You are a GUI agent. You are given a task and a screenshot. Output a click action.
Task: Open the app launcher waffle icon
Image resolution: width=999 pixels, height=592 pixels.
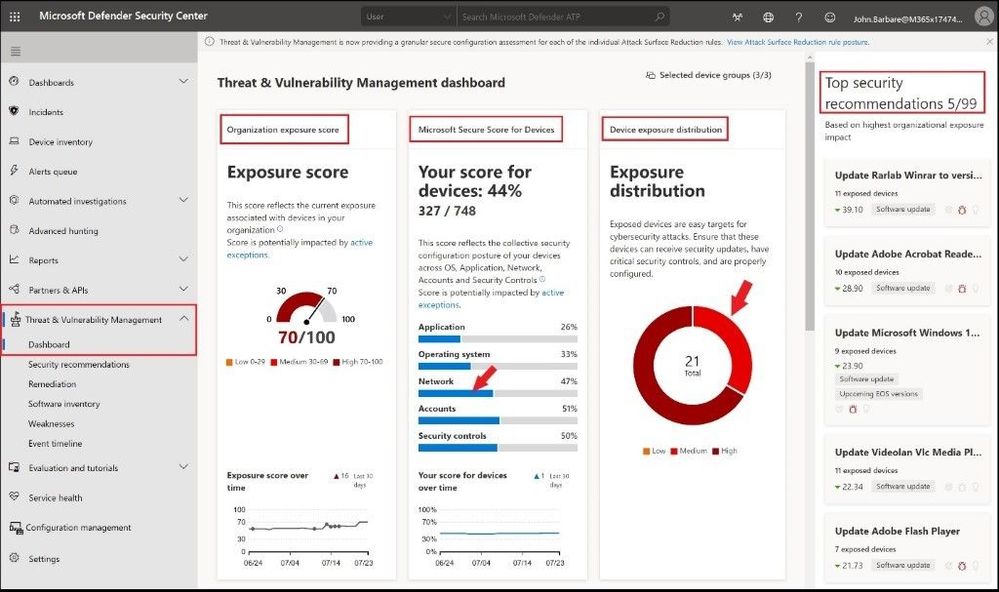coord(15,17)
